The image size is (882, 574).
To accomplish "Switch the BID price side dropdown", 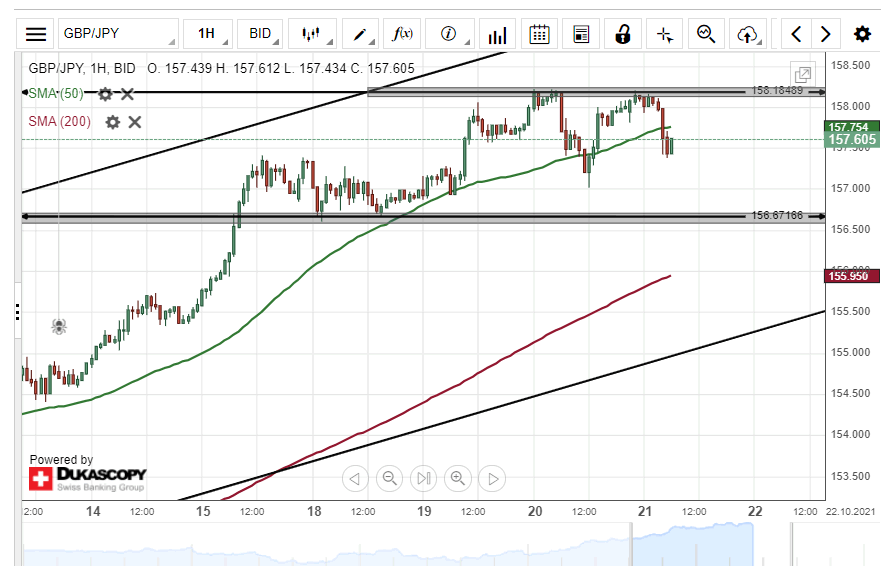I will tap(260, 34).
